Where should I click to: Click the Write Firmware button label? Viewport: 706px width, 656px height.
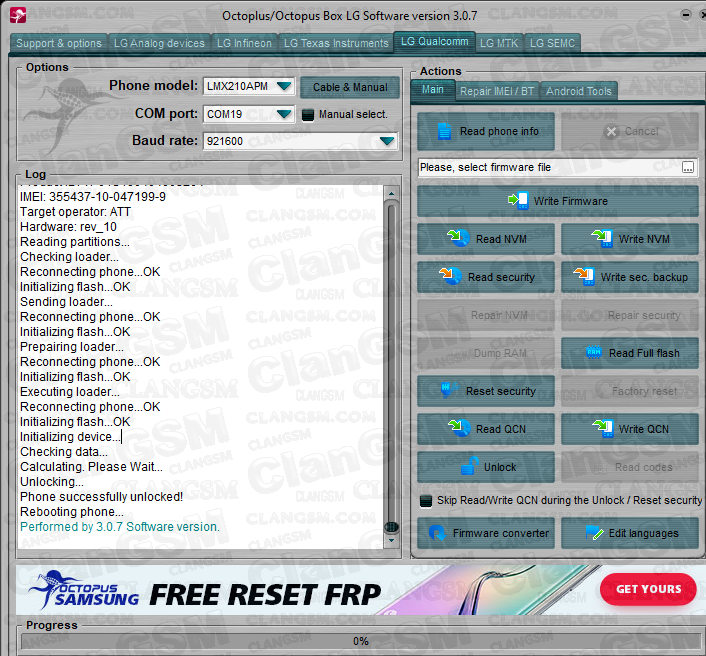pyautogui.click(x=570, y=201)
